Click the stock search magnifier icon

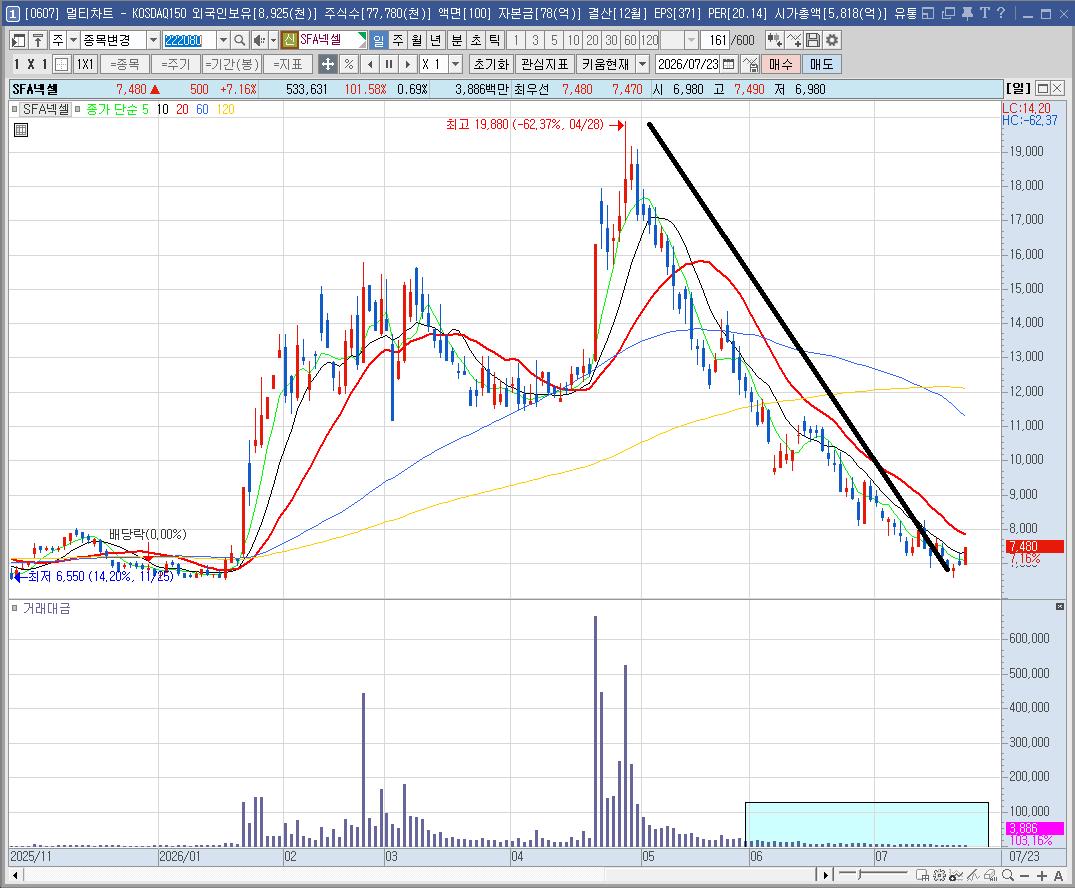click(x=239, y=40)
